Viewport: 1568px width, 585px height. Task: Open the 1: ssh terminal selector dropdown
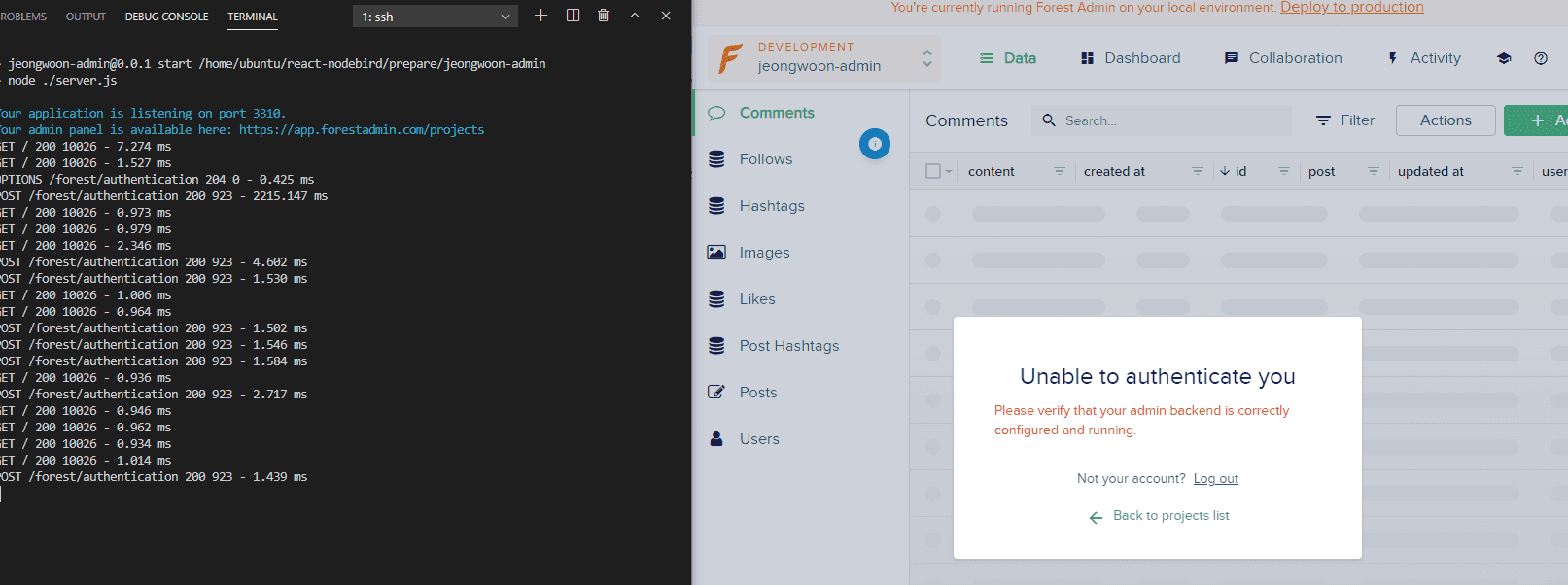tap(436, 17)
